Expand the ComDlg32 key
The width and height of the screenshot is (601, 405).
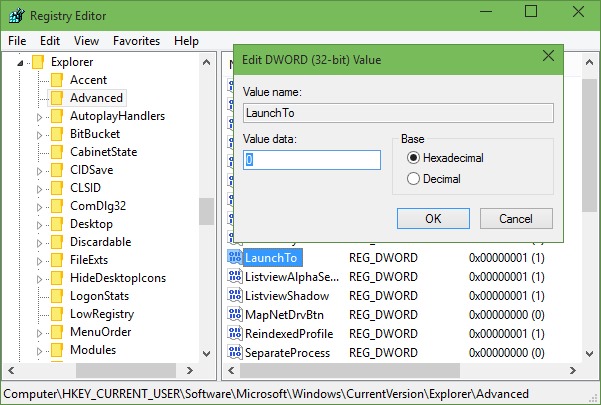[x=39, y=207]
